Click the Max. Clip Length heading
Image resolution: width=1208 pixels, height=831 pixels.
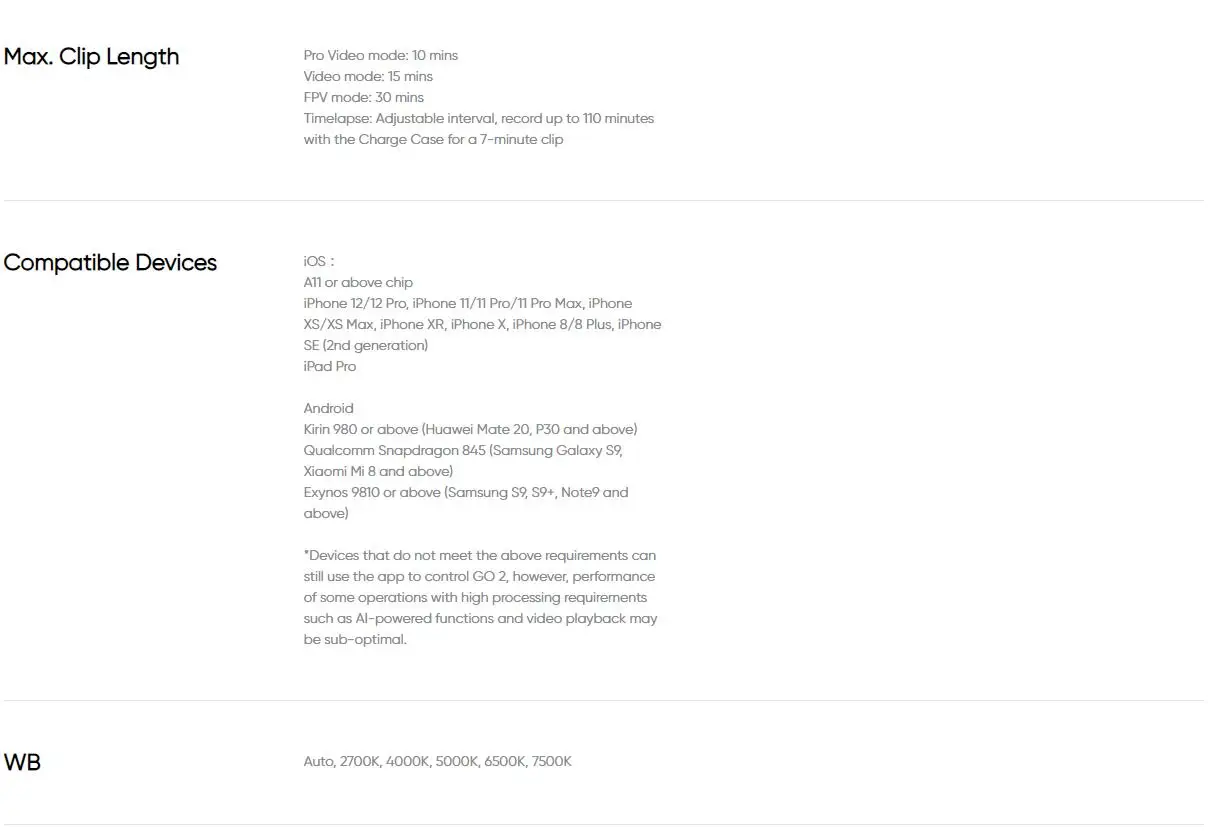[x=92, y=57]
